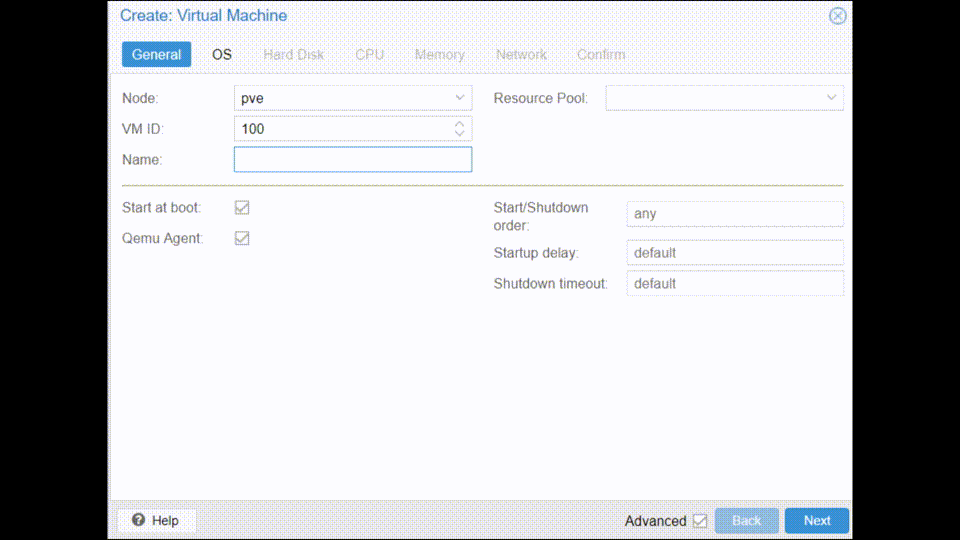The width and height of the screenshot is (960, 540).
Task: Toggle the Start at boot checkbox
Action: [x=242, y=208]
